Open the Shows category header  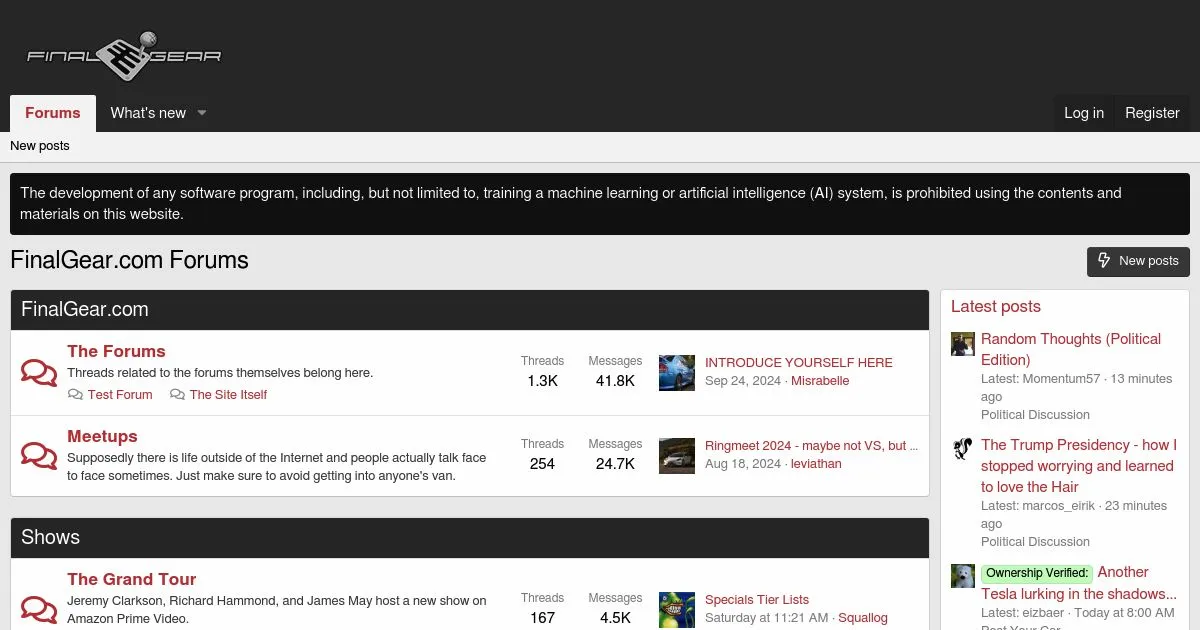pos(50,538)
